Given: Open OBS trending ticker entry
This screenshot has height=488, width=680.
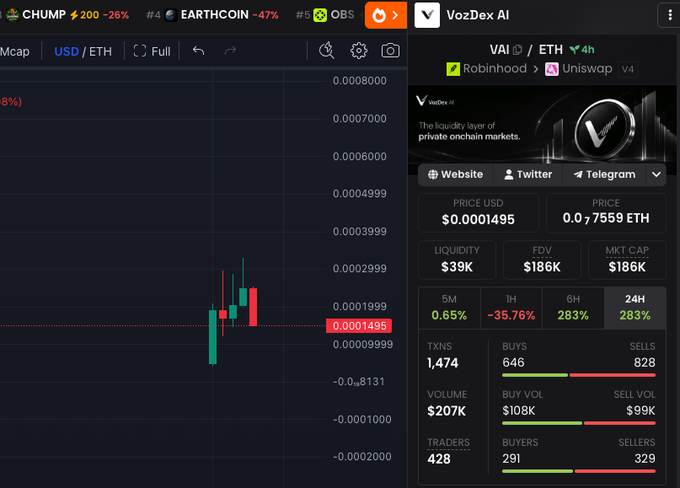Looking at the screenshot, I should (x=325, y=15).
